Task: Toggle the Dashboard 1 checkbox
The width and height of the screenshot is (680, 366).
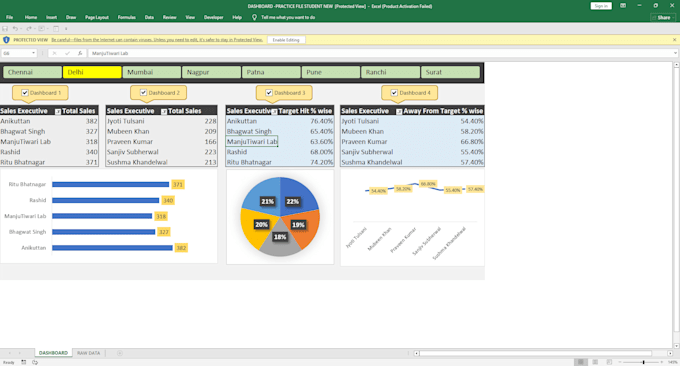Action: (x=25, y=93)
